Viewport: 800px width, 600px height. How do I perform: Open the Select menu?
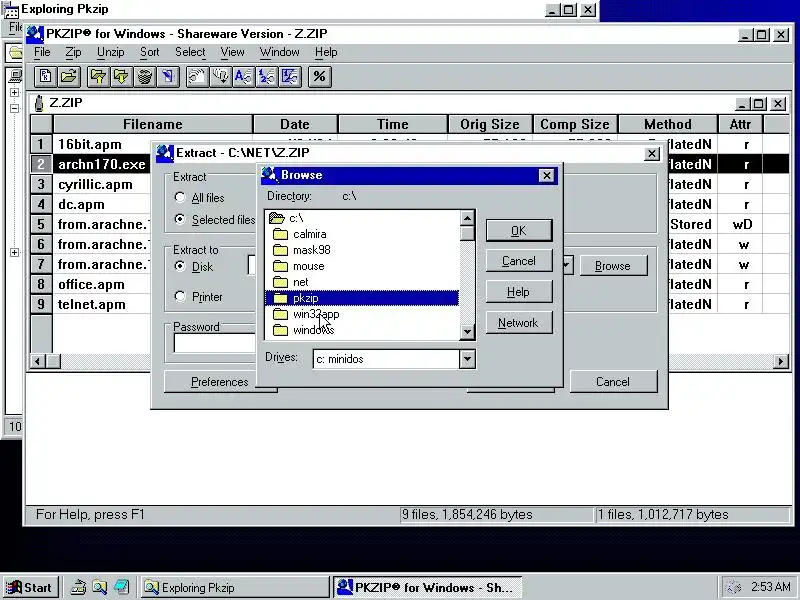point(190,52)
